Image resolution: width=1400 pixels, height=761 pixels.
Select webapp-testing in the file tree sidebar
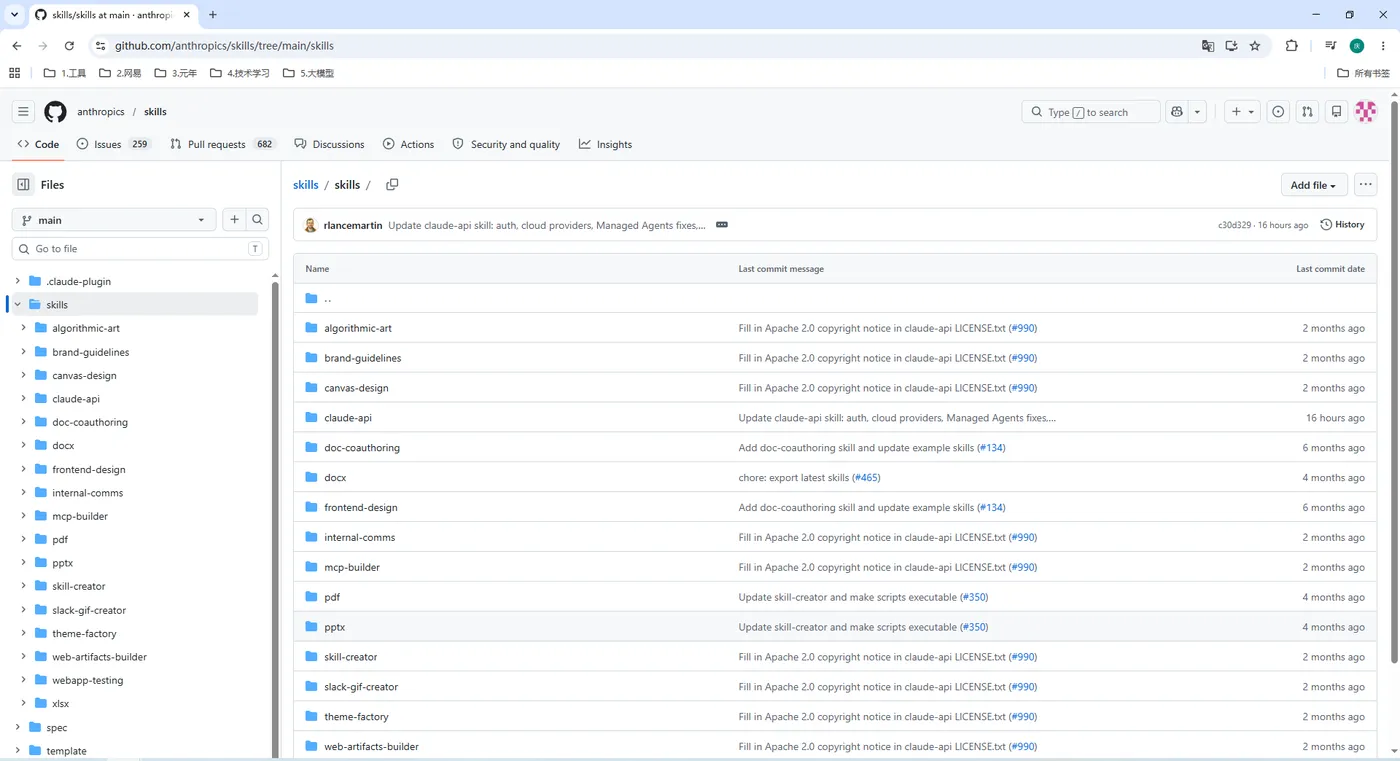coord(88,680)
